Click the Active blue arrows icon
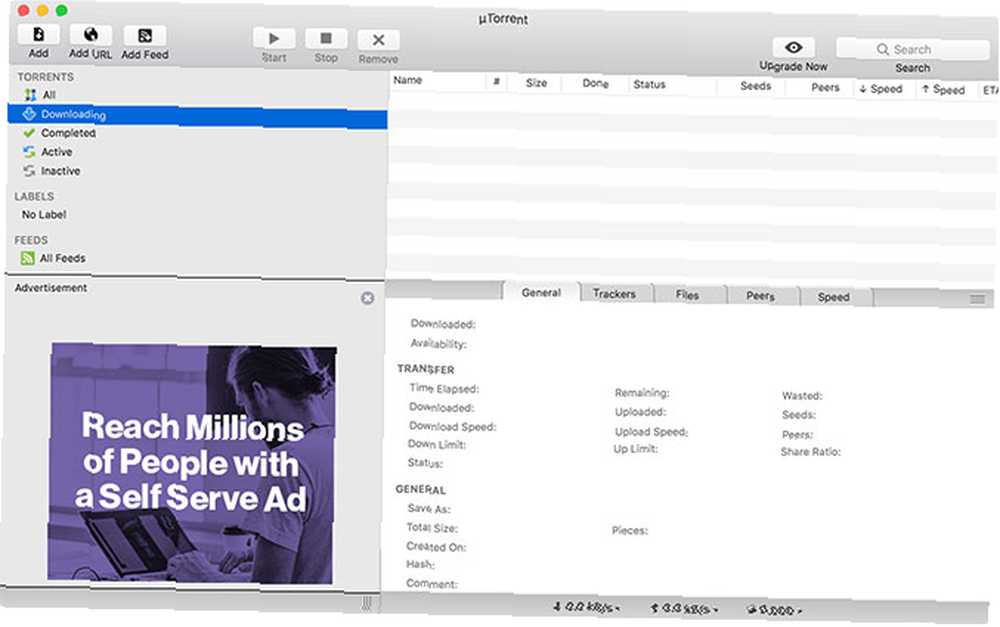The height and width of the screenshot is (627, 1000). point(29,152)
